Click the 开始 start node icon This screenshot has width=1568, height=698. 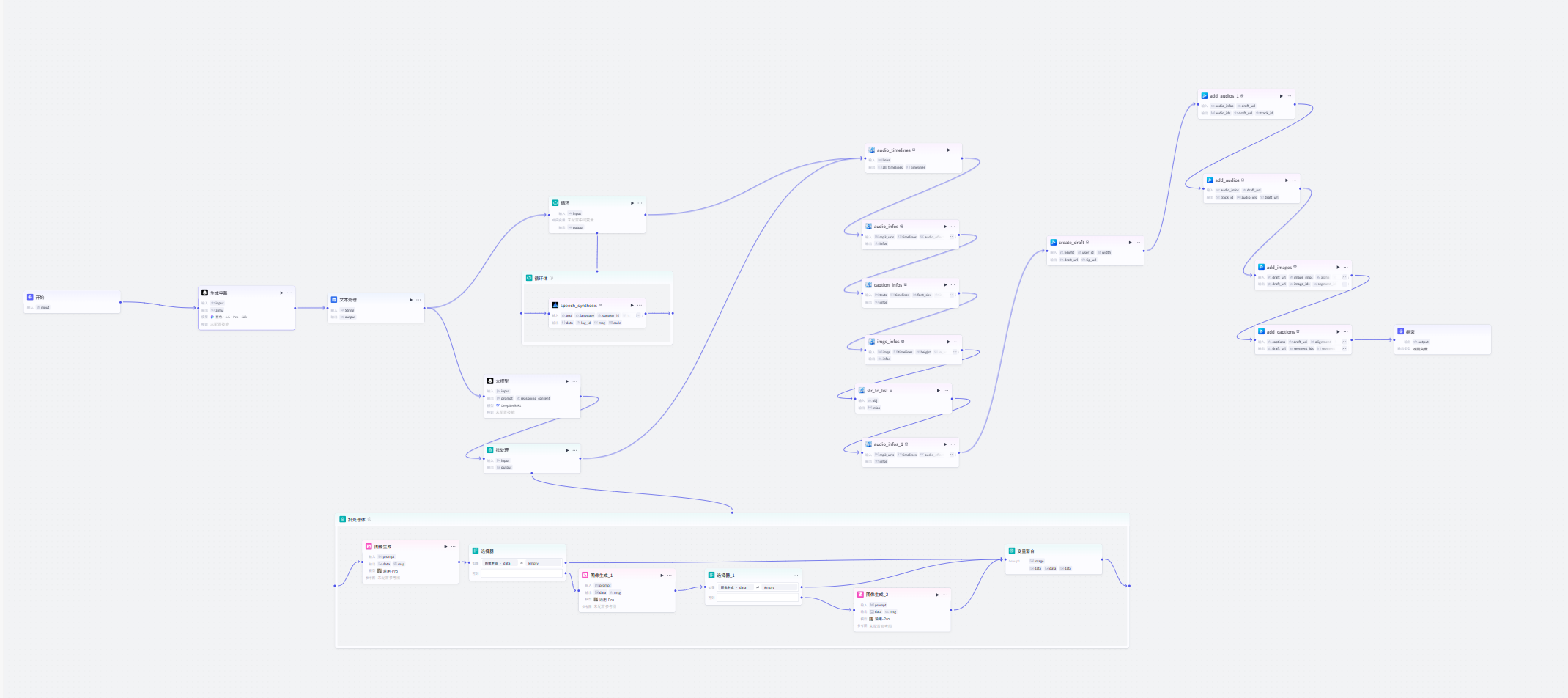(30, 297)
